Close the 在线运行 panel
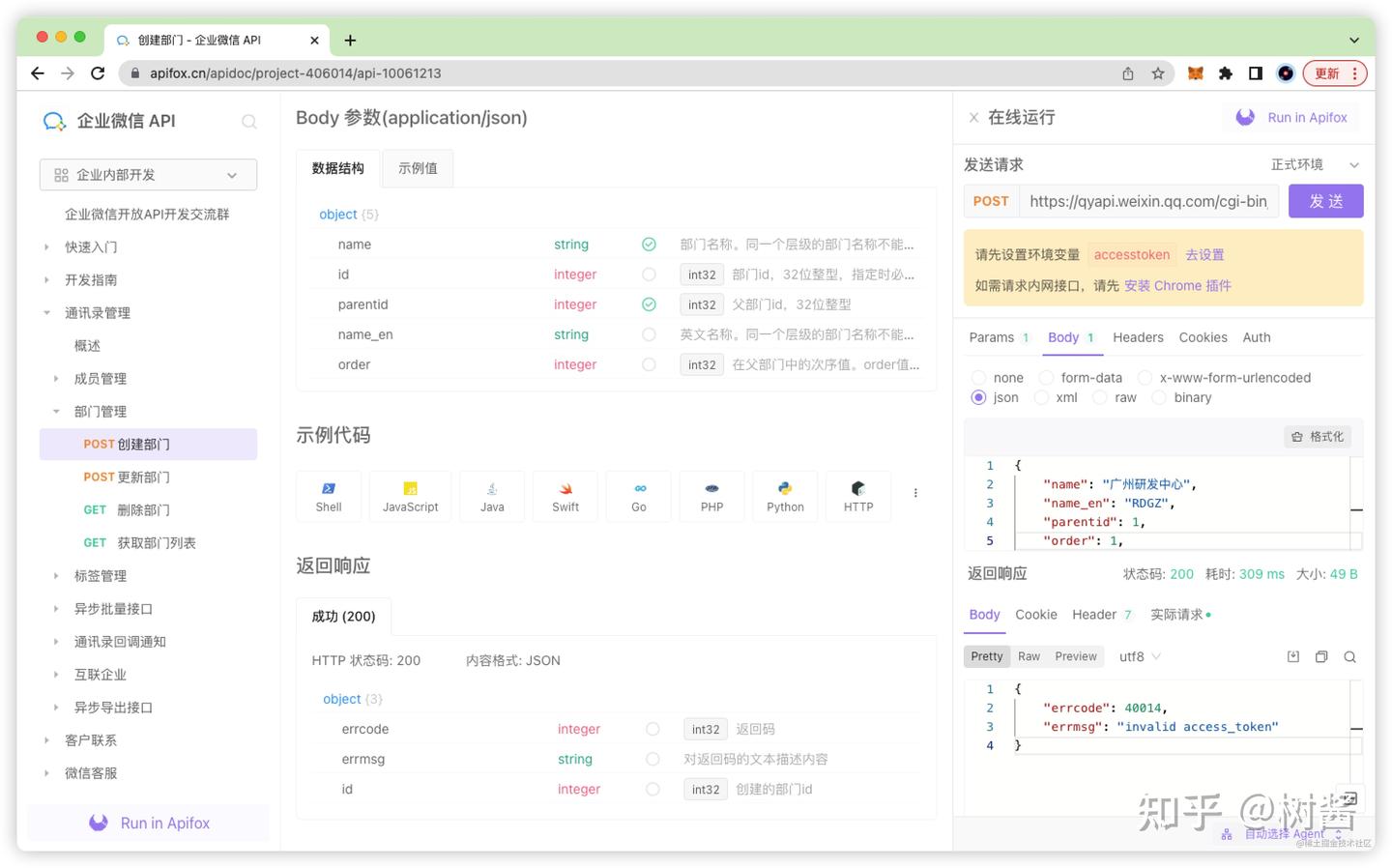 click(x=973, y=118)
